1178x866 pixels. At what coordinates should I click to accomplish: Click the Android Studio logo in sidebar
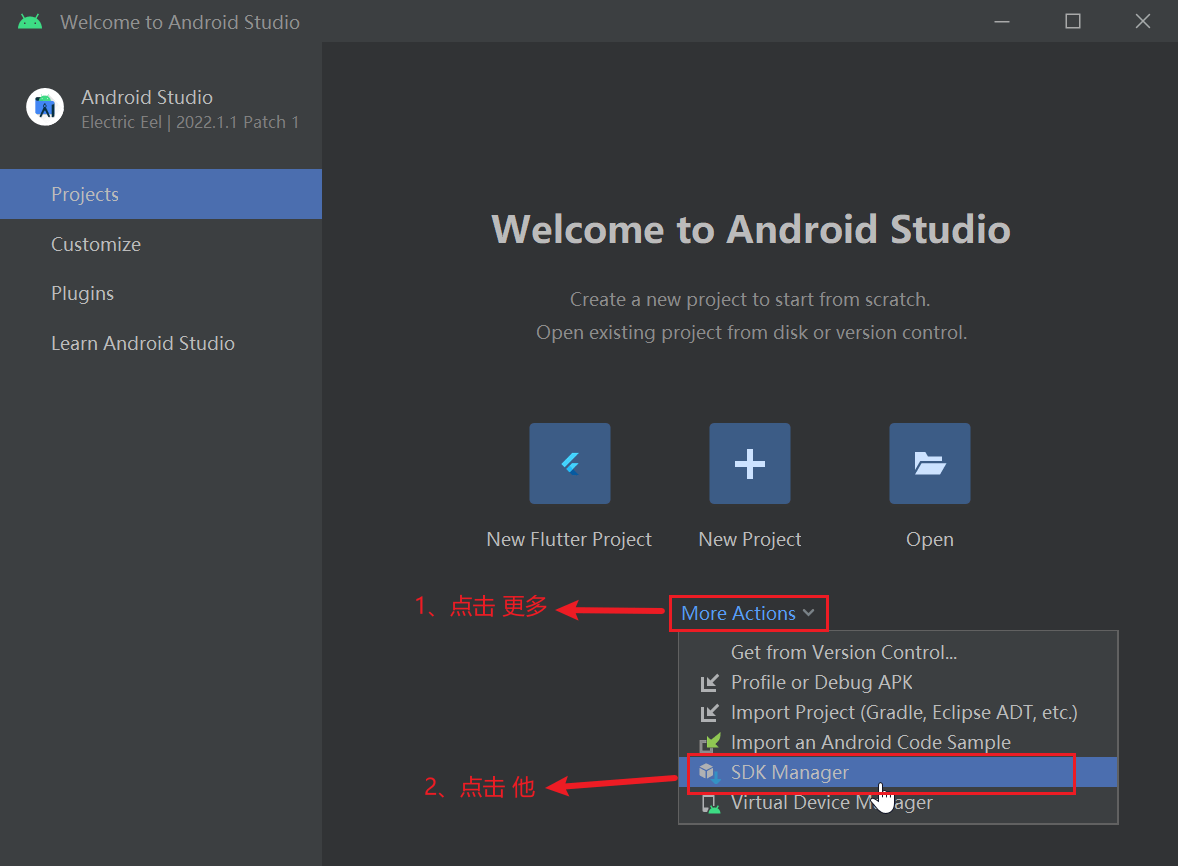45,107
